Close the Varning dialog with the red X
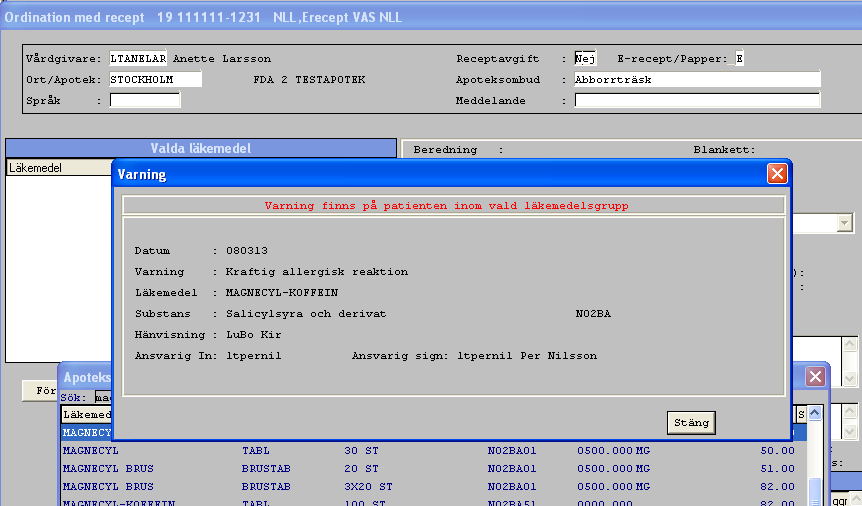This screenshot has height=506, width=862. 777,174
